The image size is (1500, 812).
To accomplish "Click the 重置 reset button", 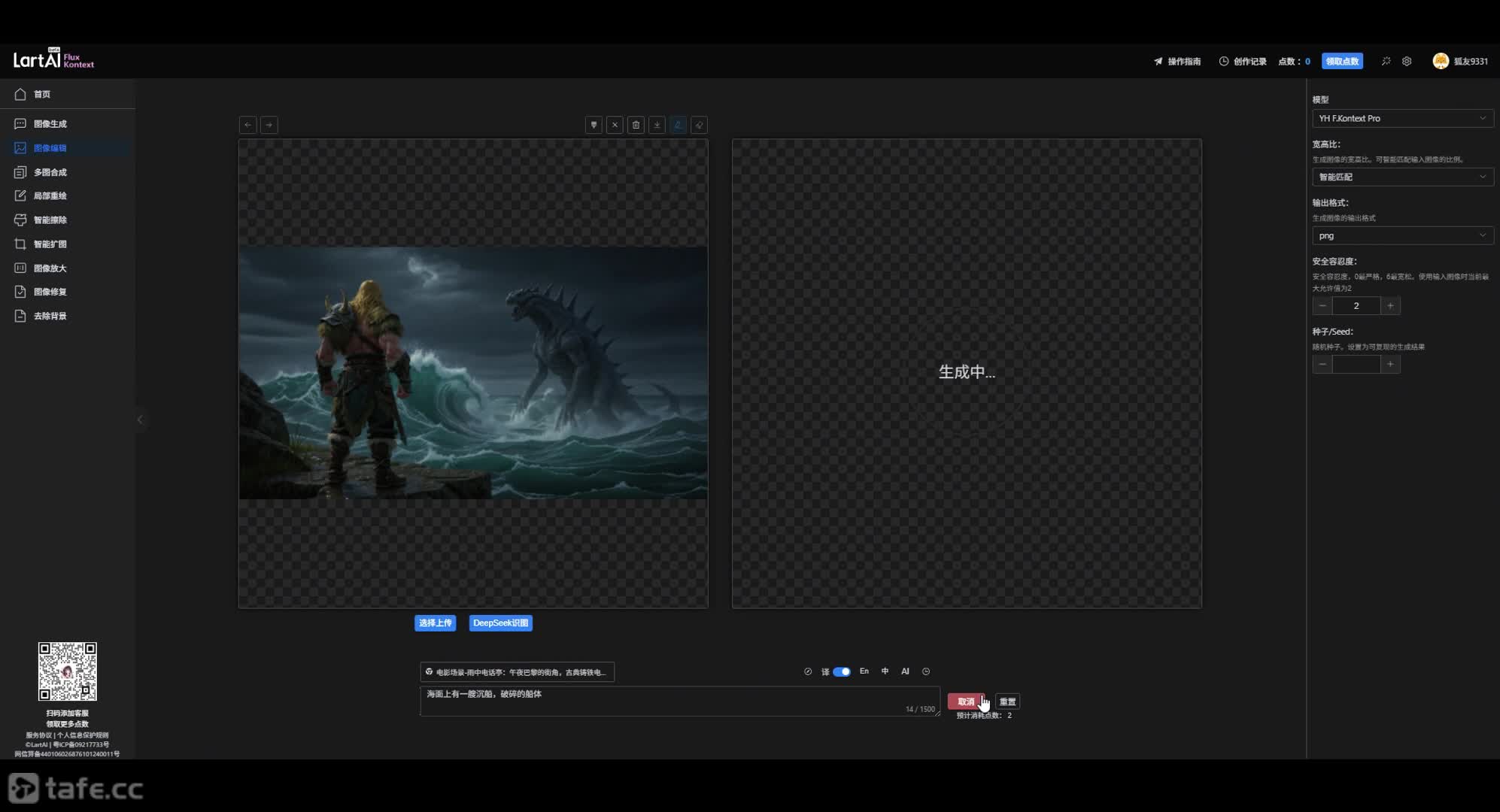I will [1007, 701].
